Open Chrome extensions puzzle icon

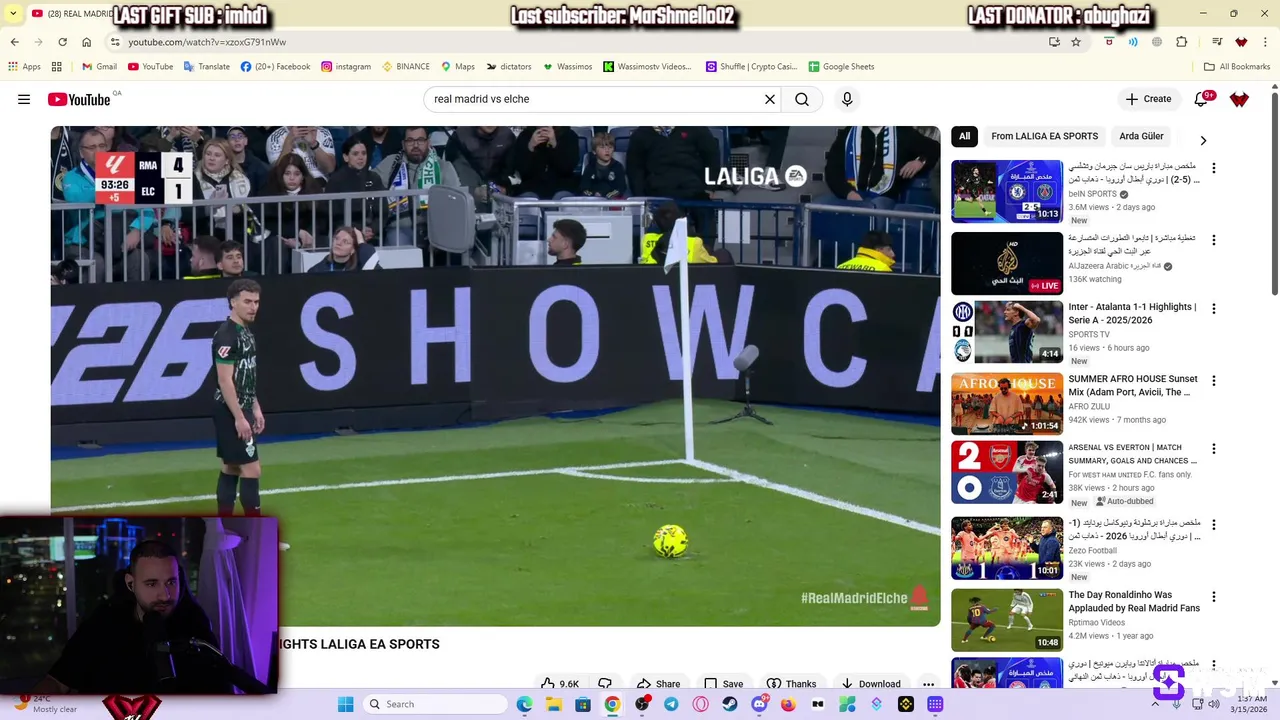(x=1182, y=42)
